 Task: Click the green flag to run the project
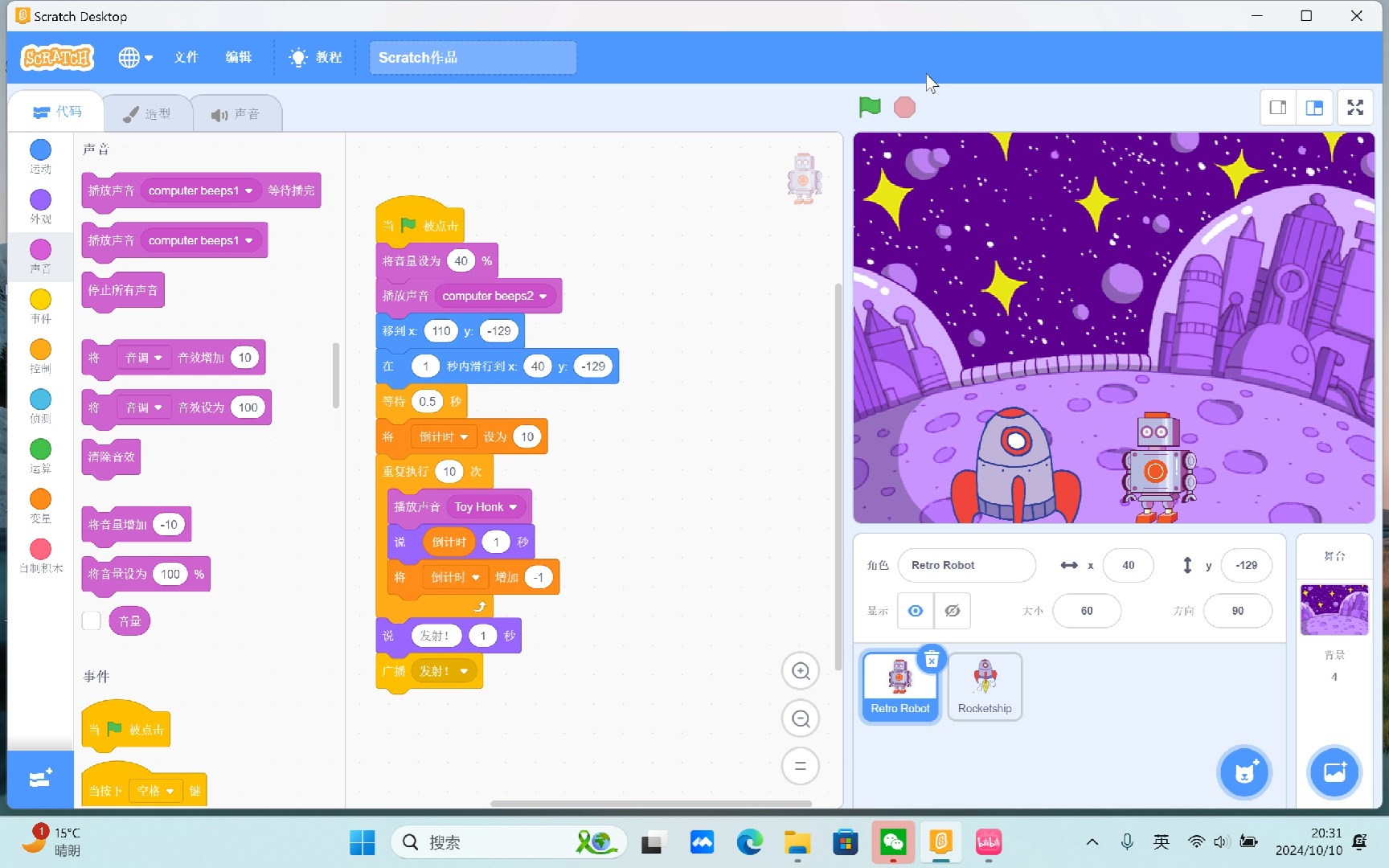870,107
